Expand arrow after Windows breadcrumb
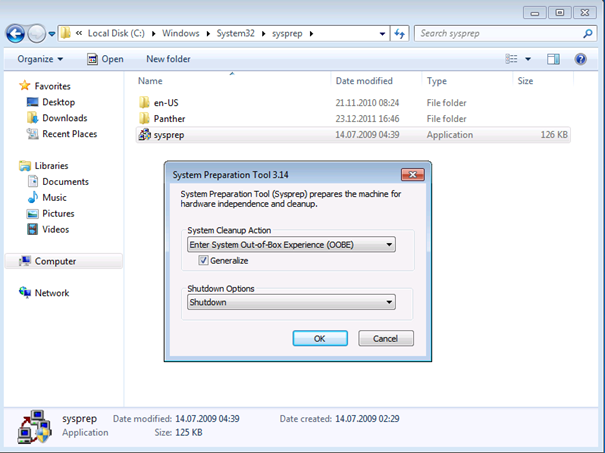 [x=208, y=34]
